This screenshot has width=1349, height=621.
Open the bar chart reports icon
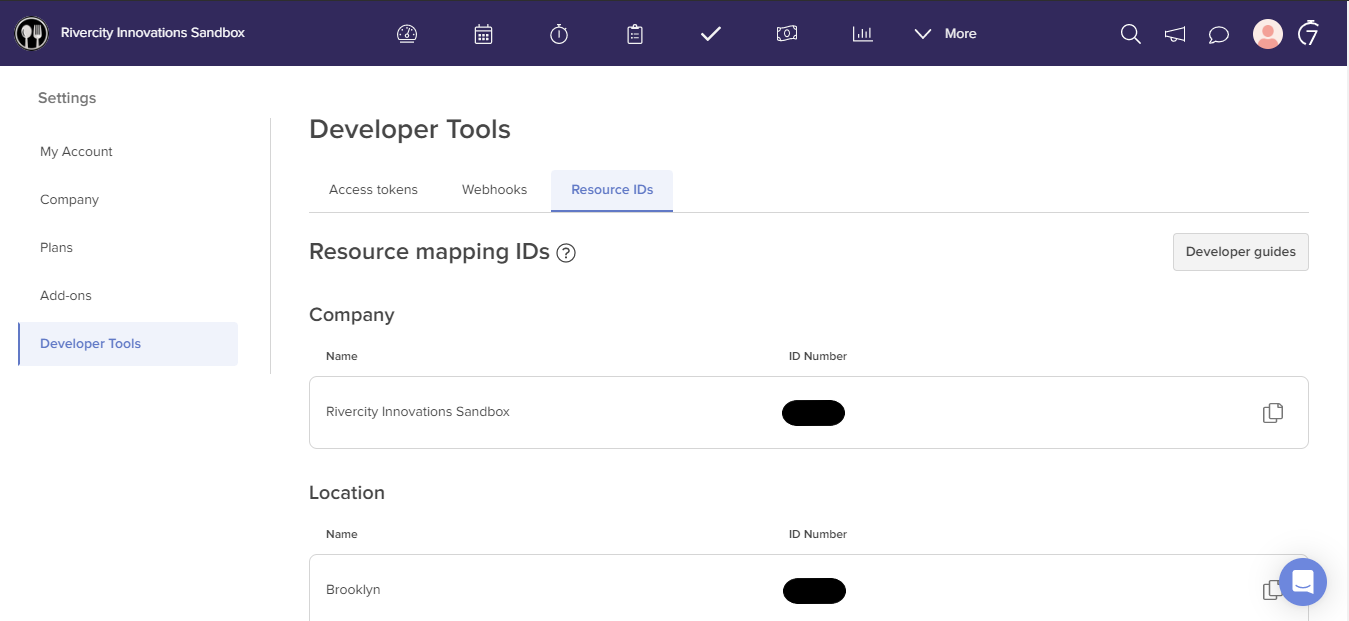click(x=862, y=34)
